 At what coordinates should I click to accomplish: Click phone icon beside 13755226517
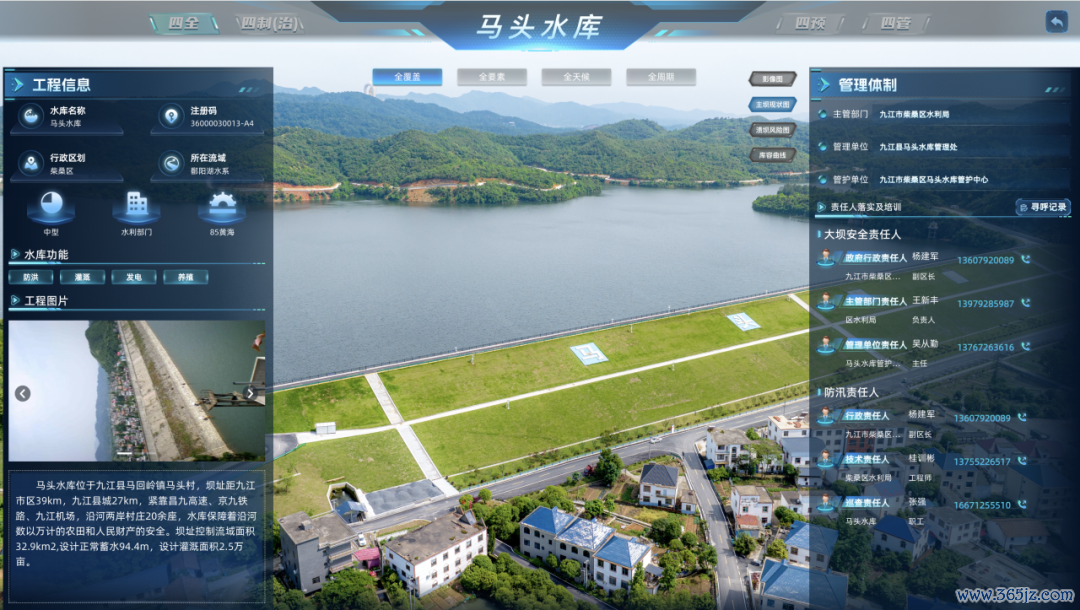(1022, 461)
